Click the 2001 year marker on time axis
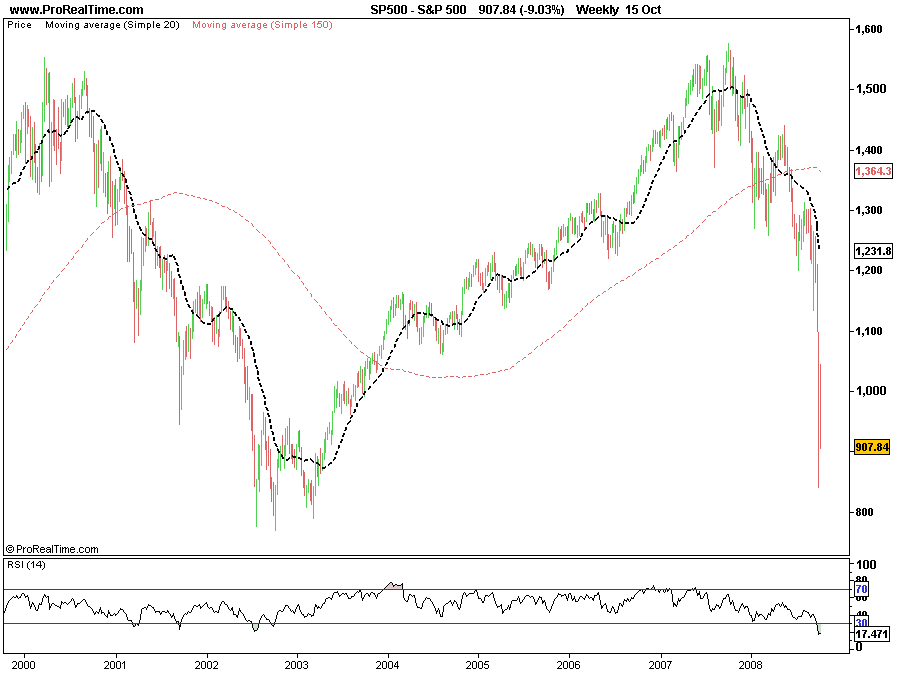This screenshot has height=700, width=900. [115, 665]
